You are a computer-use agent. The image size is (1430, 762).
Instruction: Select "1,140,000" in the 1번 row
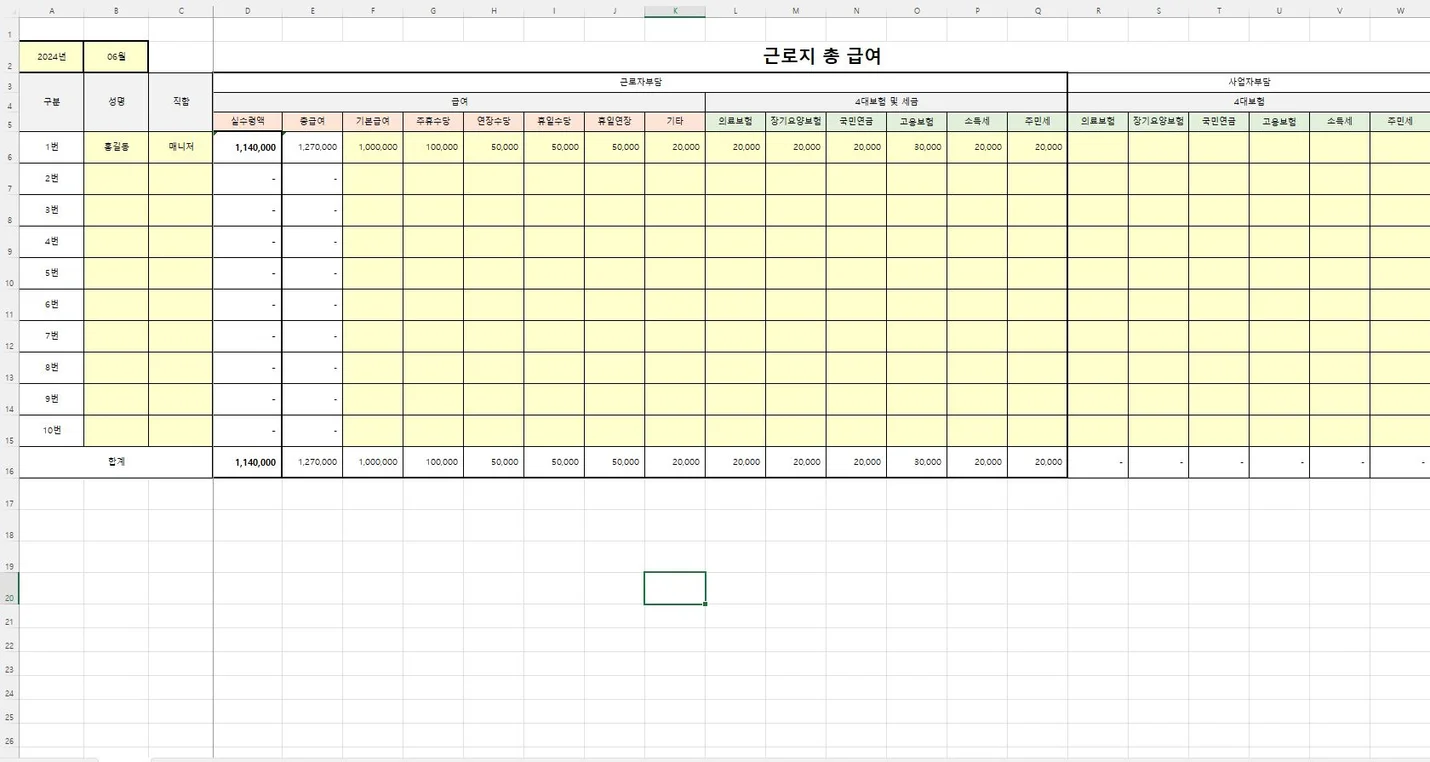point(247,147)
